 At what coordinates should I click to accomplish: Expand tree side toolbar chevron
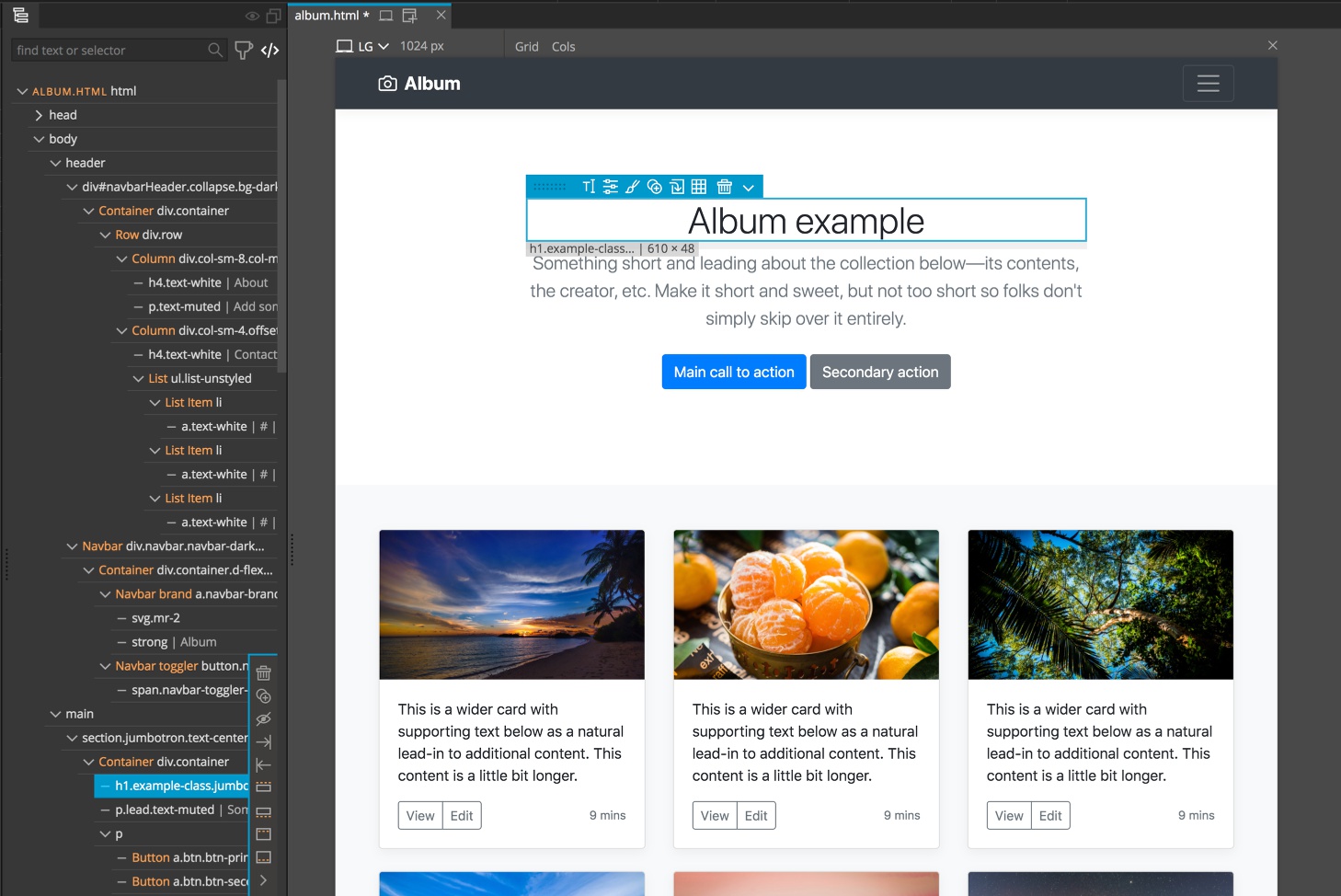[263, 880]
